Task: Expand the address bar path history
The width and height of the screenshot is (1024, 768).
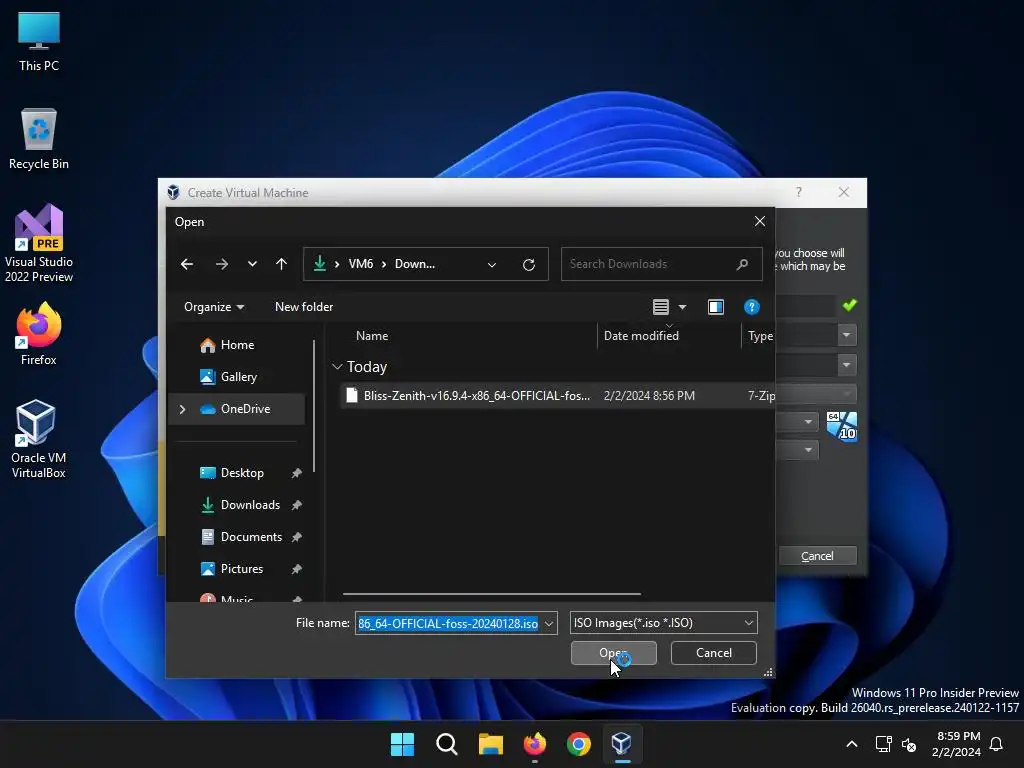Action: [492, 264]
